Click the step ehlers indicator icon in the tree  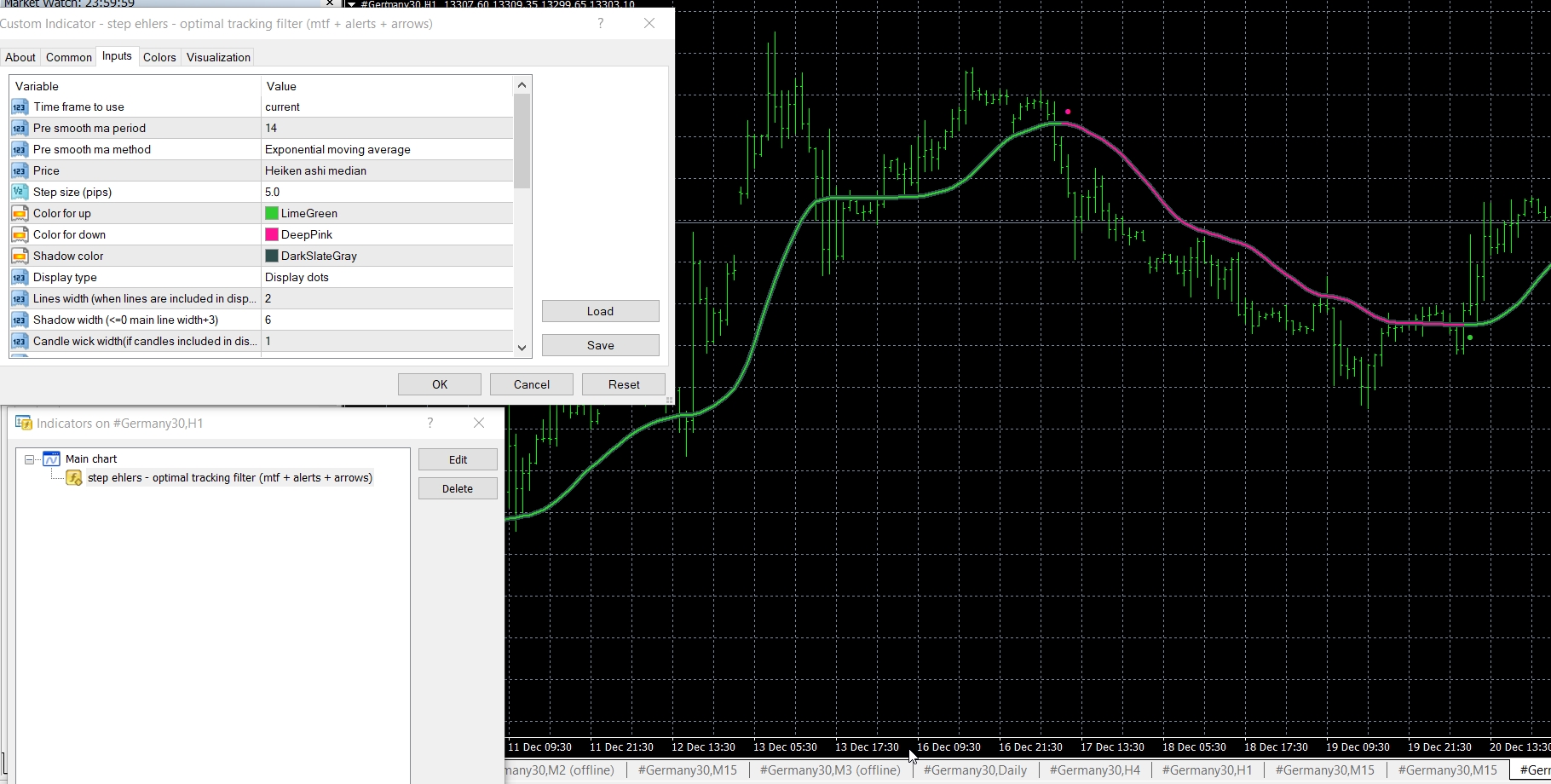(74, 478)
